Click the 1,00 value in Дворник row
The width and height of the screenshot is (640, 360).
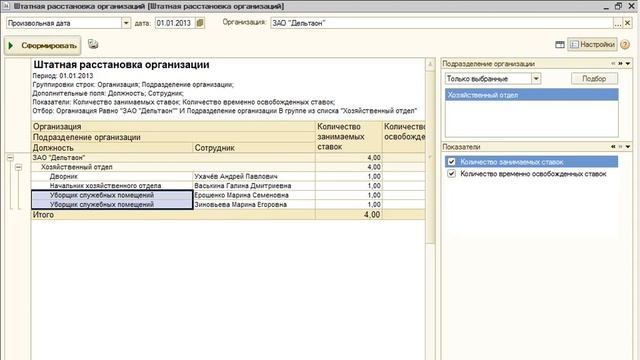click(x=374, y=176)
